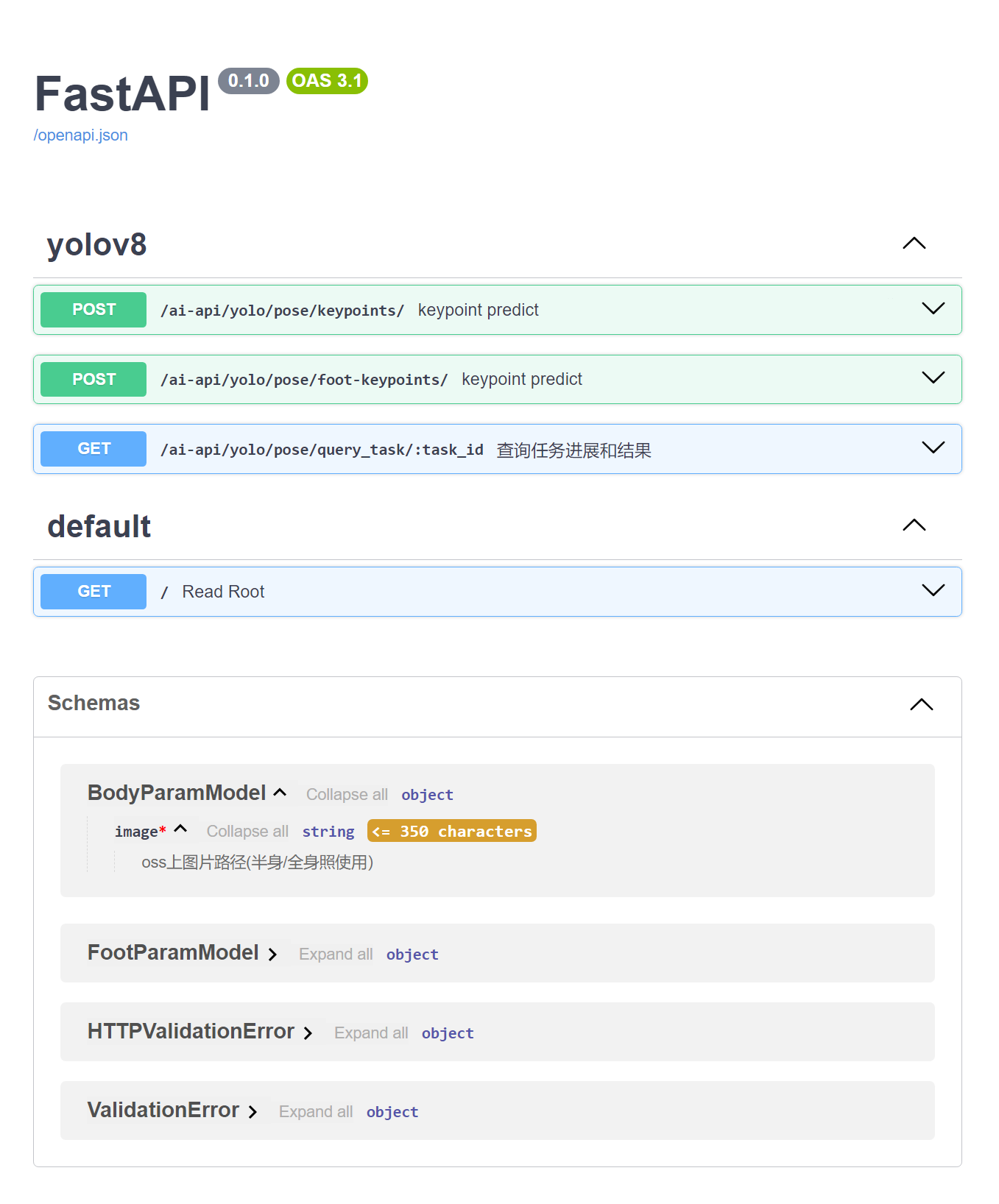This screenshot has width=999, height=1204.
Task: Click the required 'image' property name
Action: tap(136, 832)
